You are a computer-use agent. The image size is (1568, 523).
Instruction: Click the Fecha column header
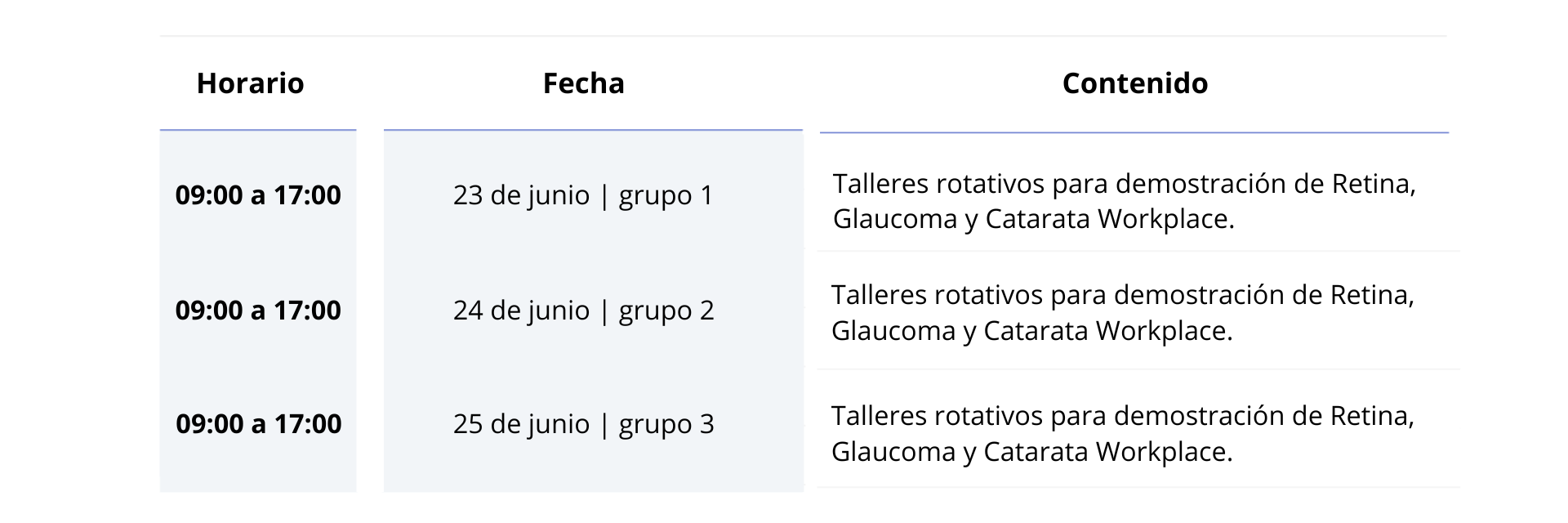point(584,83)
